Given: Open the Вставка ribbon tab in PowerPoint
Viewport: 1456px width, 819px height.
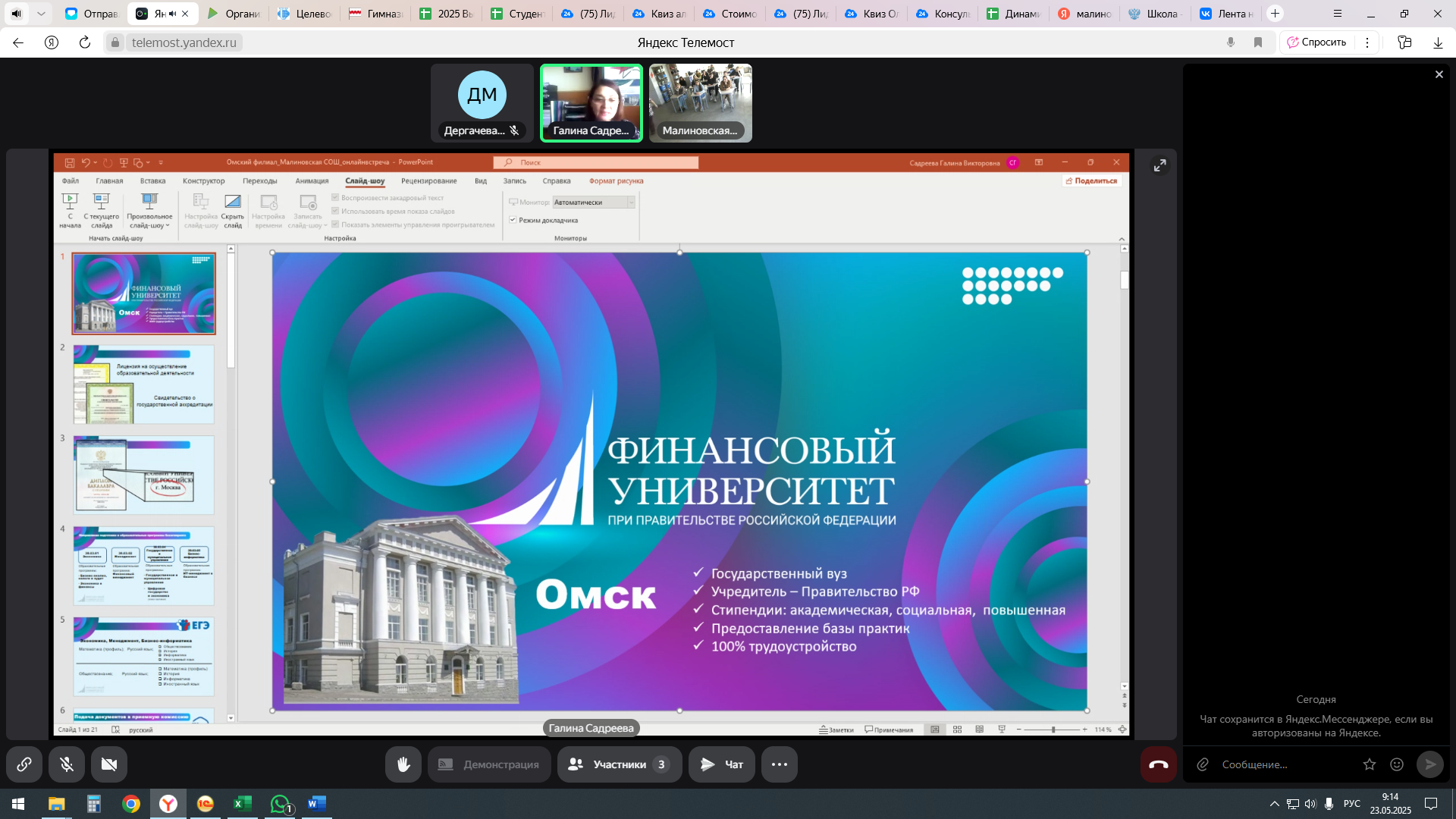Looking at the screenshot, I should tap(152, 181).
